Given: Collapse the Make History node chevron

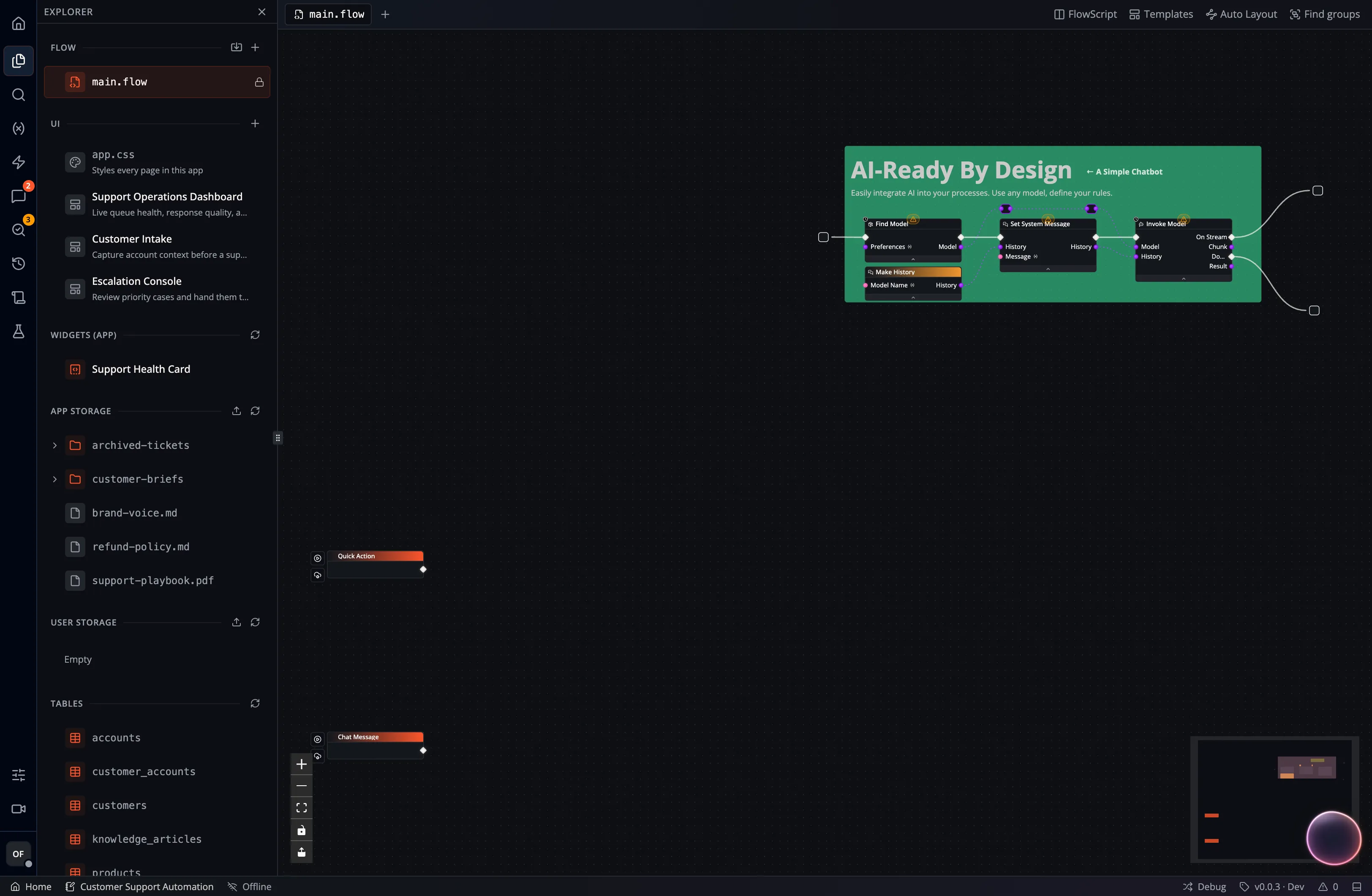Looking at the screenshot, I should pyautogui.click(x=913, y=297).
